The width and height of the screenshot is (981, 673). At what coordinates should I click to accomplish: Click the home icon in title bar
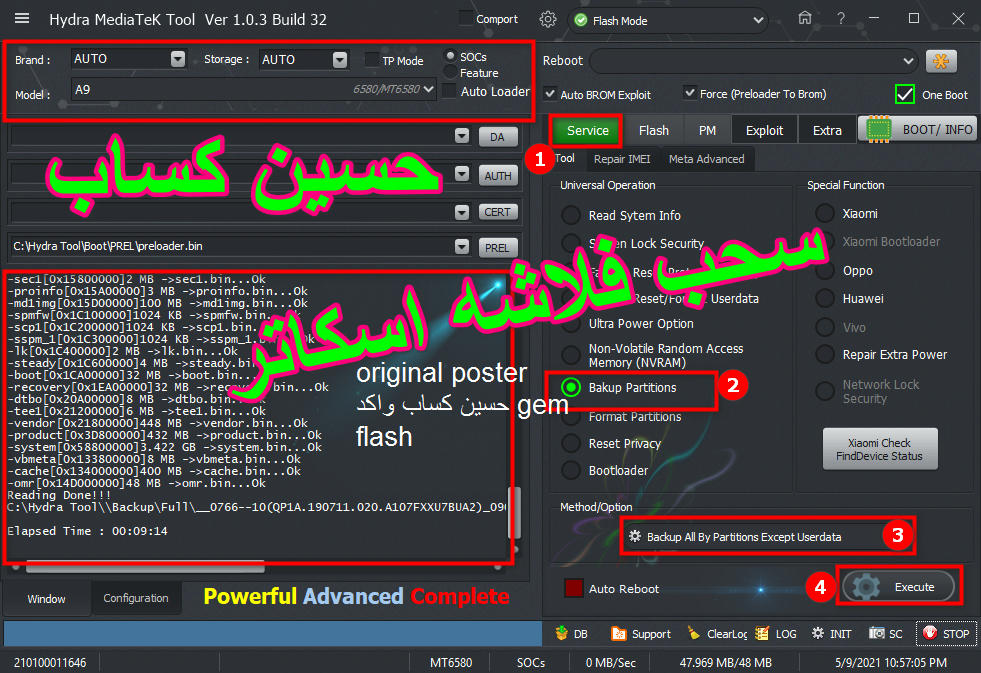point(805,18)
